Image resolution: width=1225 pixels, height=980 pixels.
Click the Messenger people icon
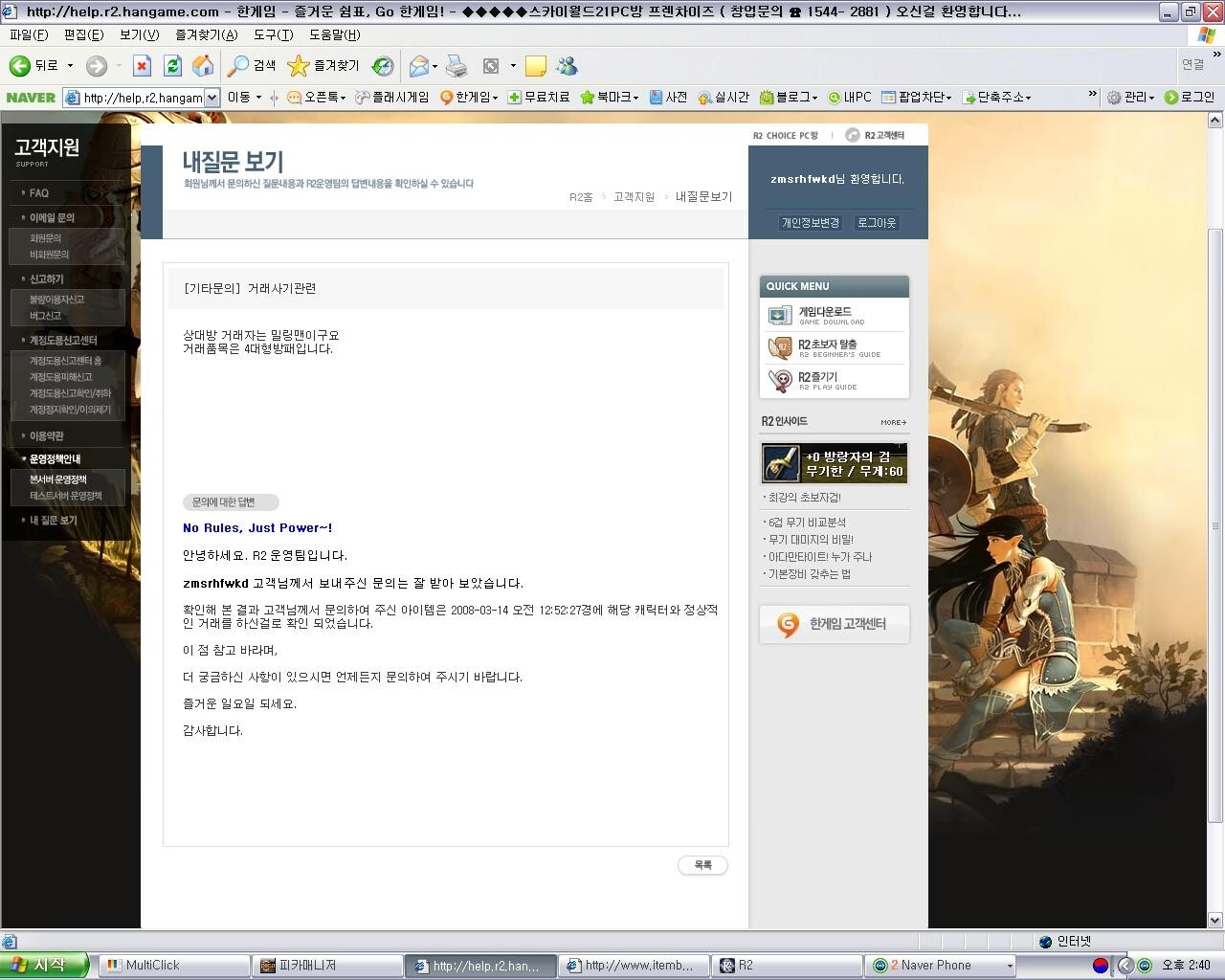point(567,66)
